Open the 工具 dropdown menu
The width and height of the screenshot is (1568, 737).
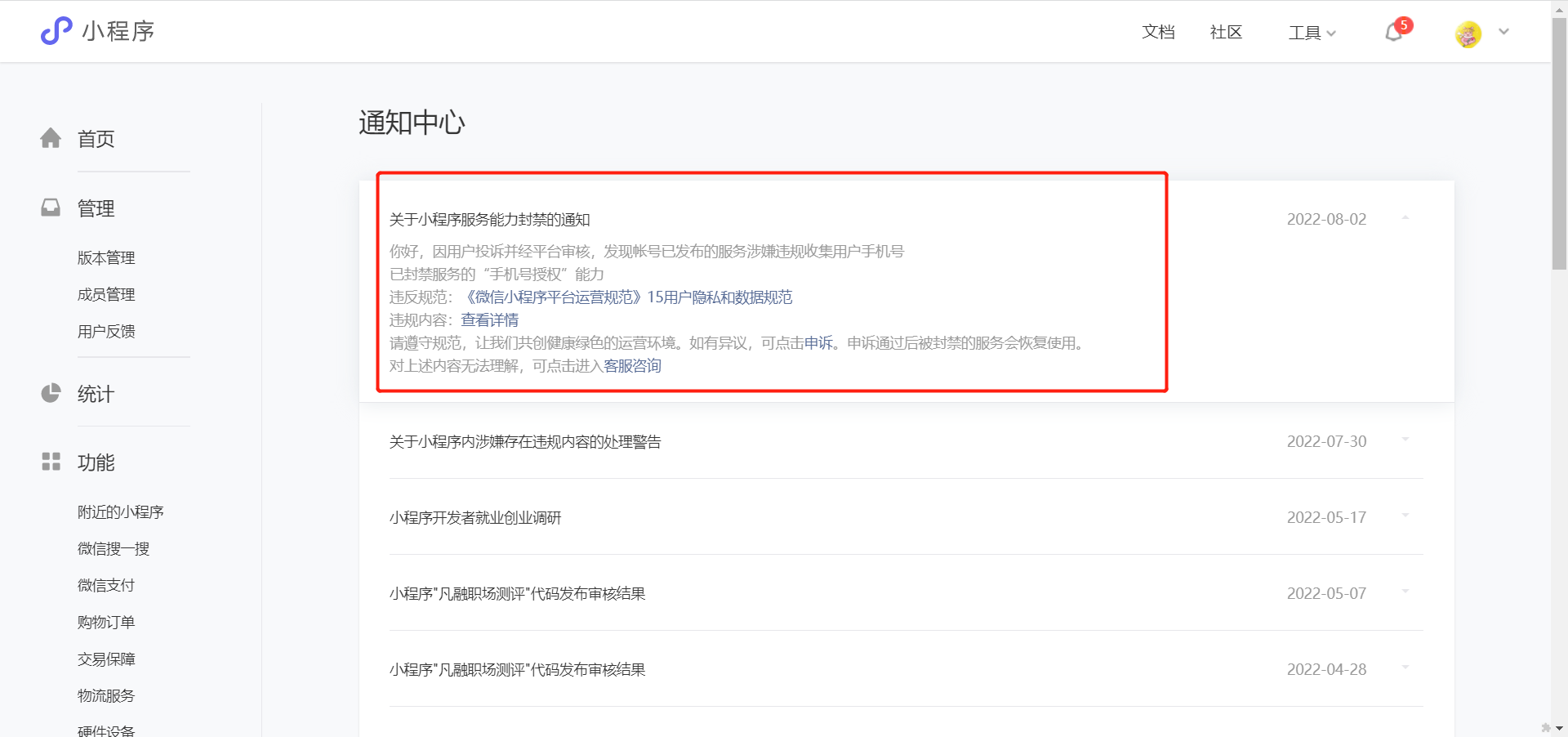pos(1312,33)
